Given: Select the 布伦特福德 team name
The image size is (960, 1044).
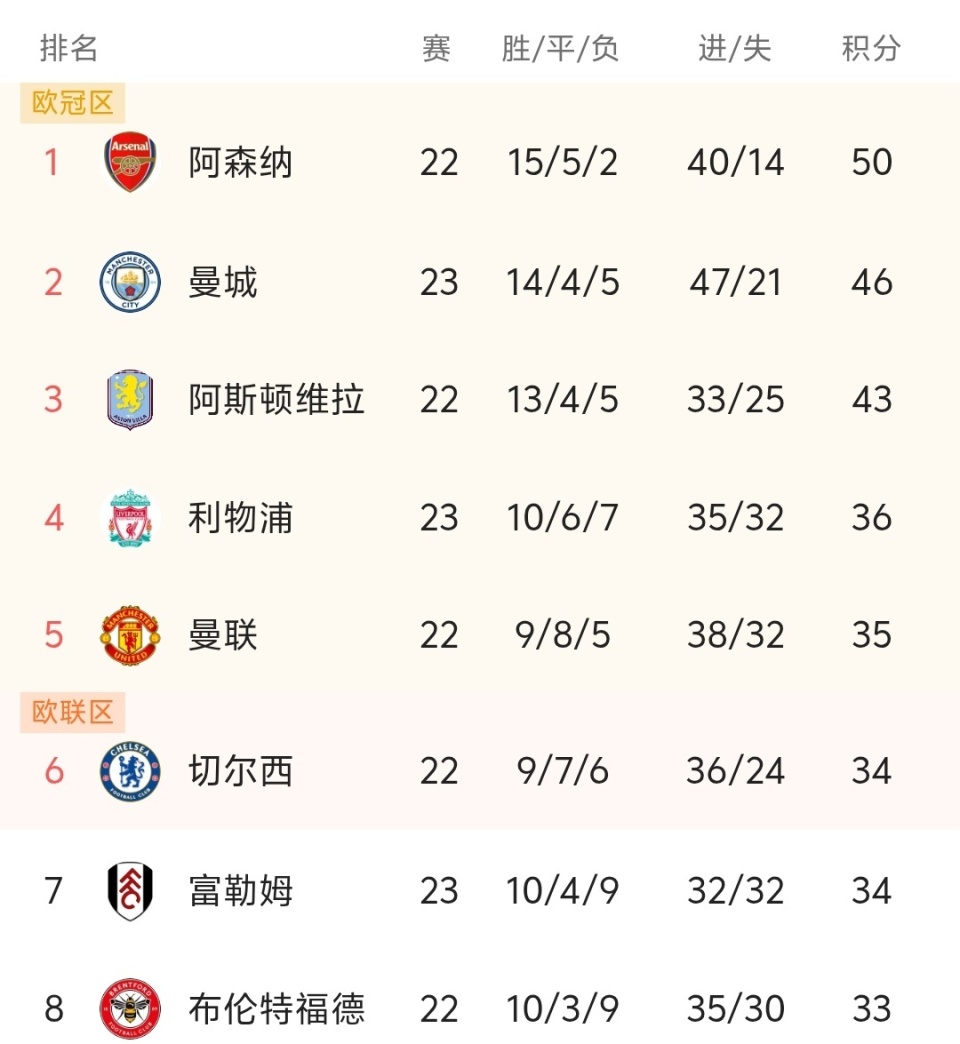Looking at the screenshot, I should tap(276, 1008).
